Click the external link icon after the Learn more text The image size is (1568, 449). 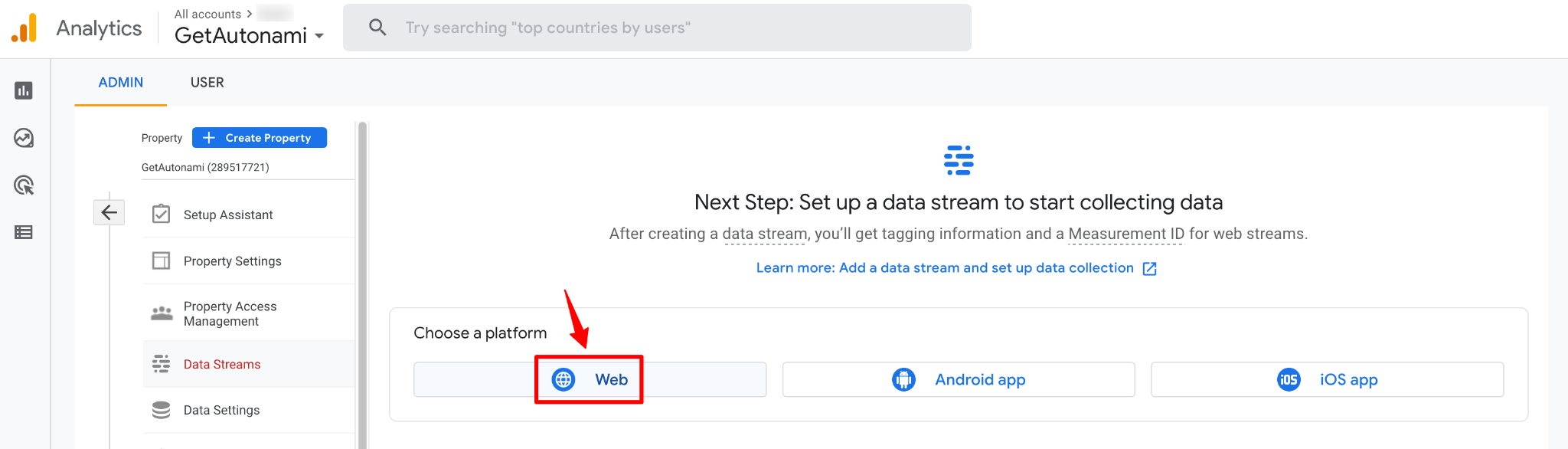click(x=1150, y=268)
